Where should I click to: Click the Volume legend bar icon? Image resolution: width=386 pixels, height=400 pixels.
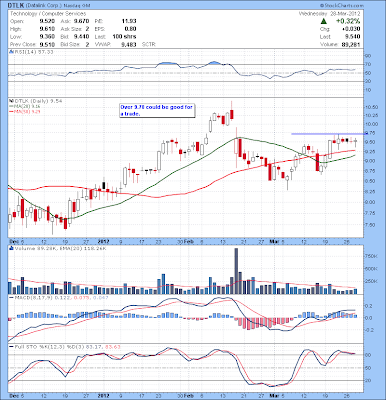11,248
